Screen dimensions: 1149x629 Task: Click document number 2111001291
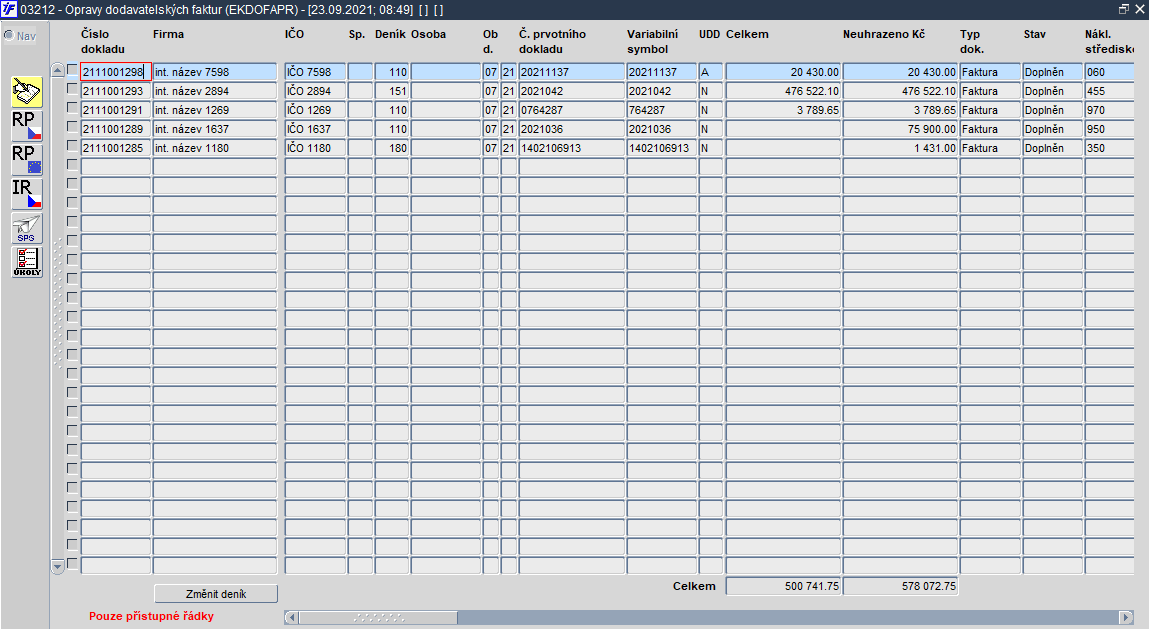116,110
